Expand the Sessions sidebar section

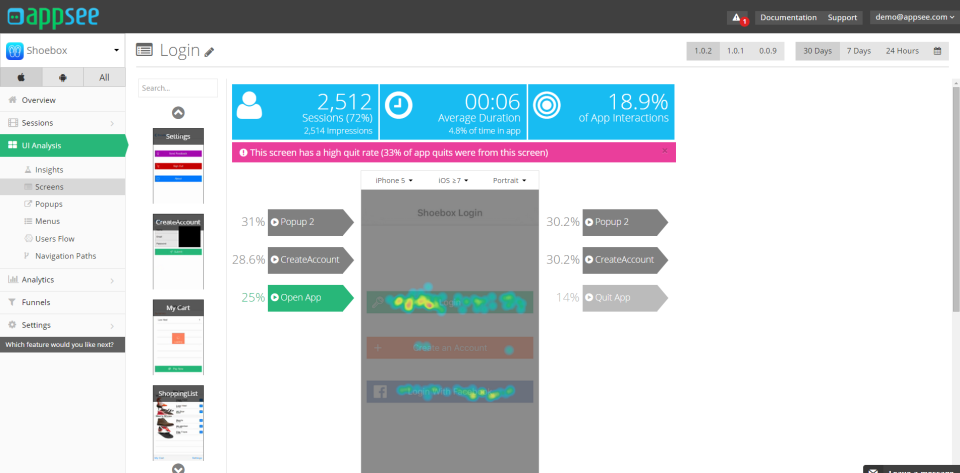62,123
